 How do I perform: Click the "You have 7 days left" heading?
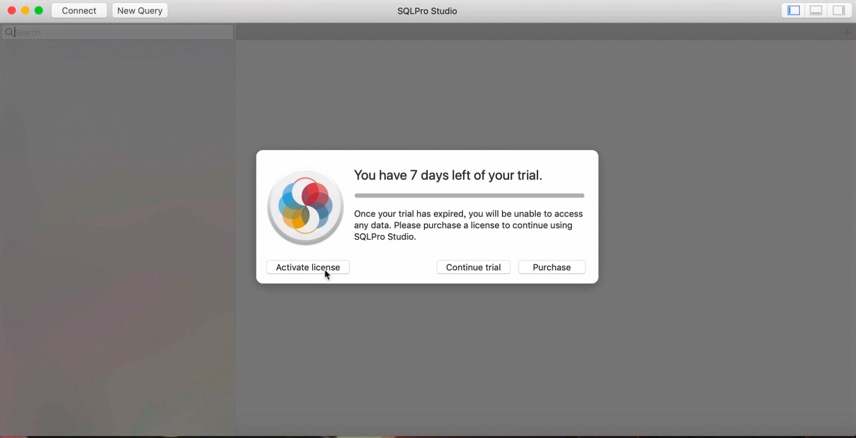pyautogui.click(x=448, y=175)
